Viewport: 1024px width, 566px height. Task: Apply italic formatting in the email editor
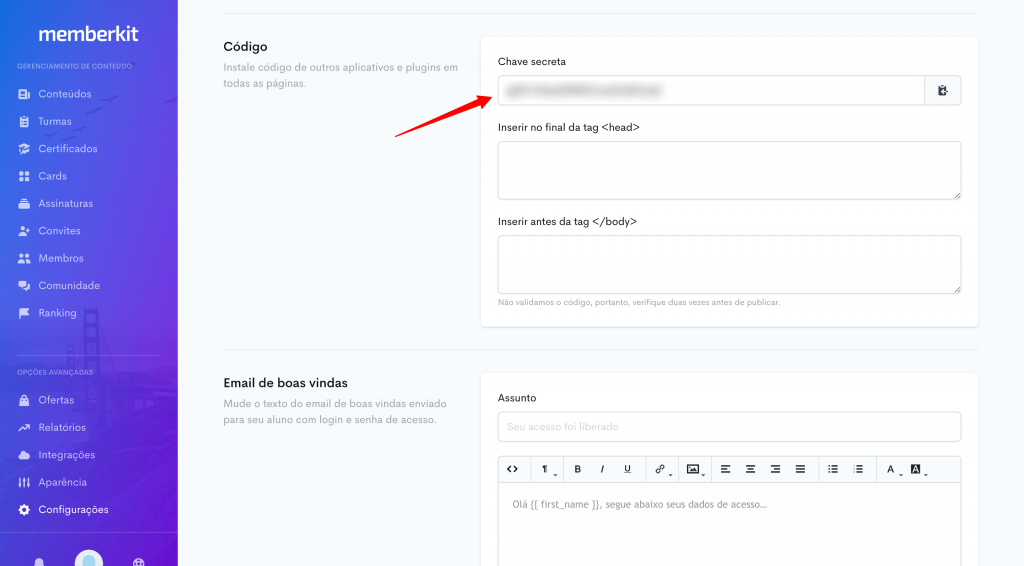point(602,469)
